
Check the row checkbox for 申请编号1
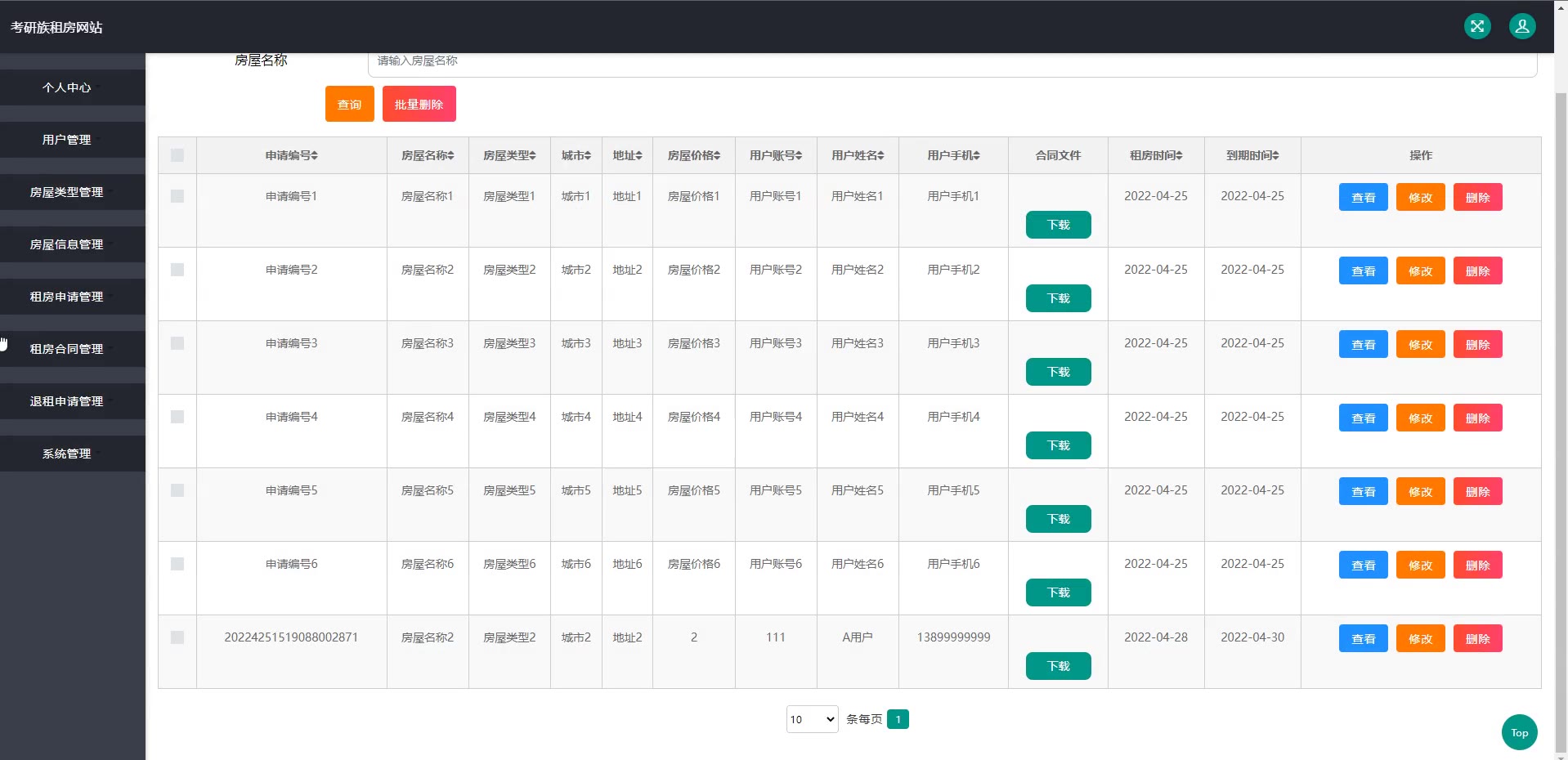(x=177, y=196)
